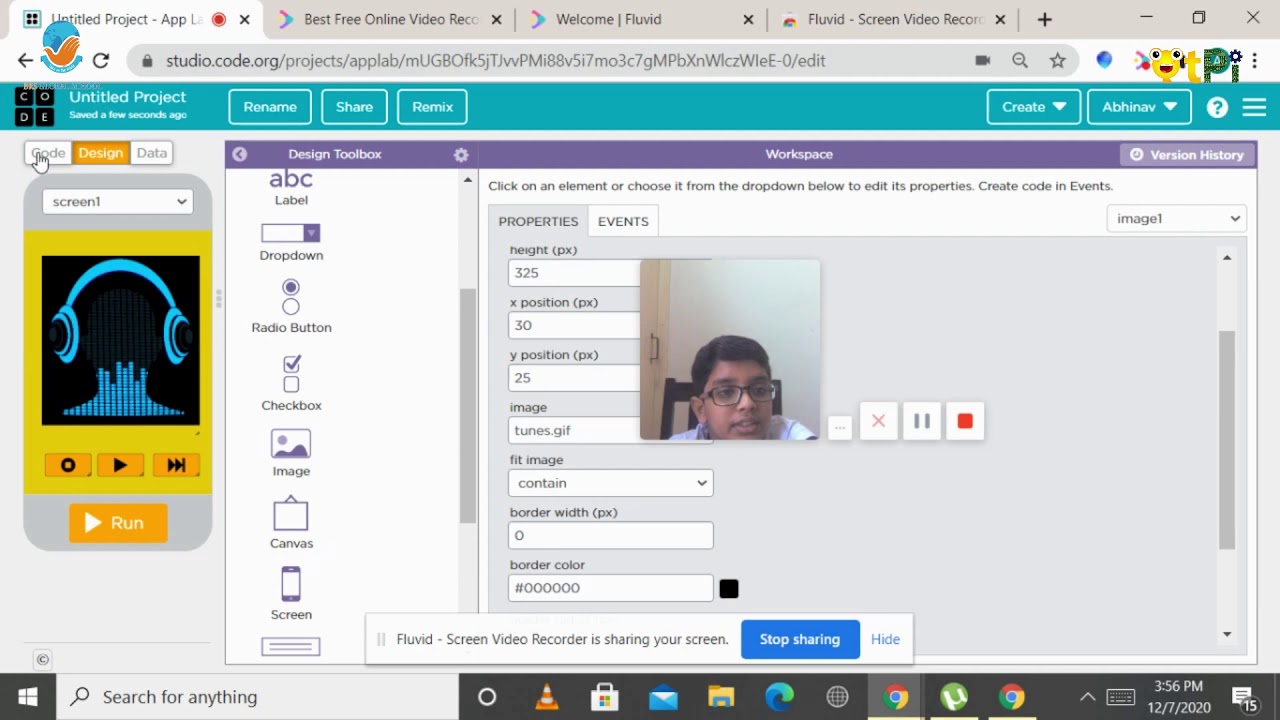Open the Abhinav account dropdown

(1139, 107)
